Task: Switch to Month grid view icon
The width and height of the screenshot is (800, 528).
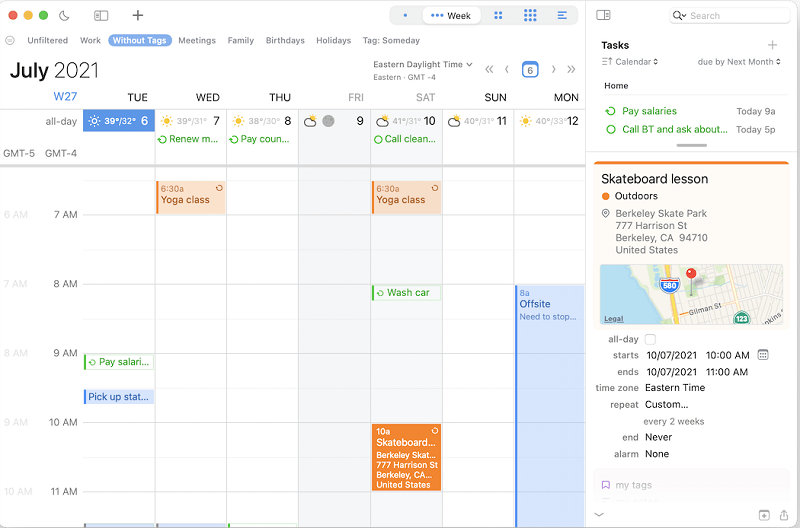Action: [530, 15]
